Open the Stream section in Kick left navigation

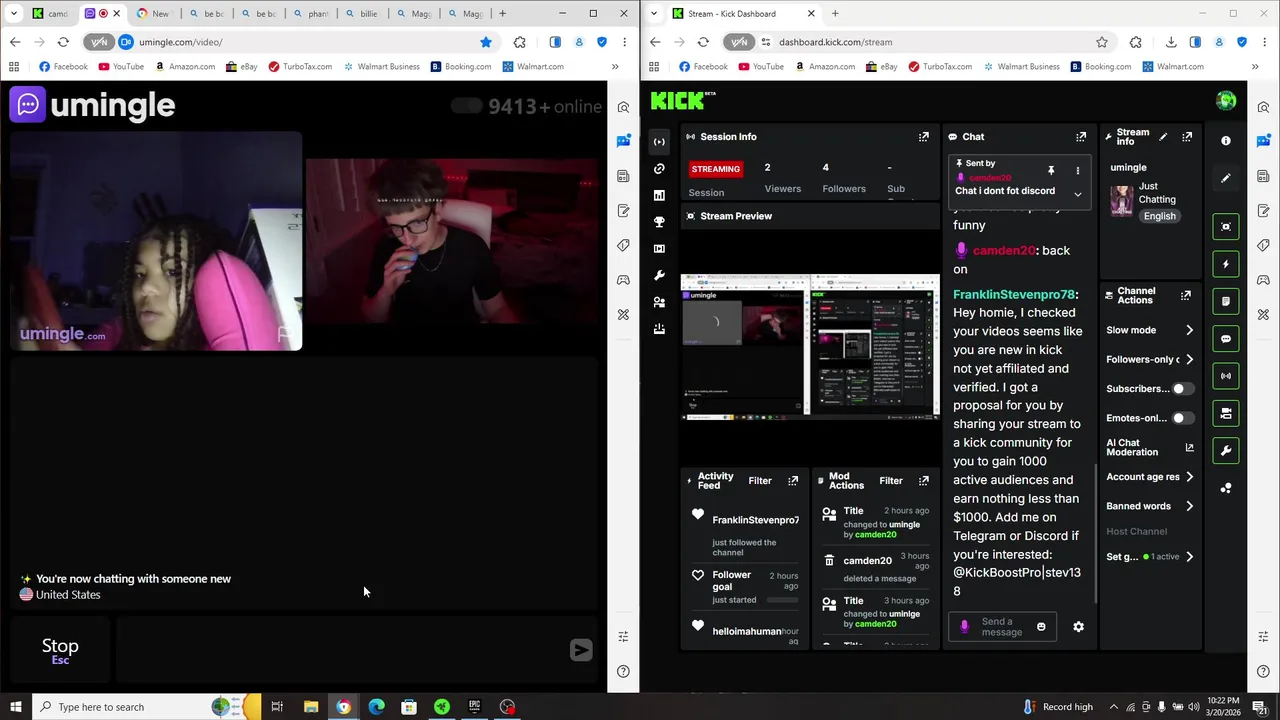[x=659, y=141]
